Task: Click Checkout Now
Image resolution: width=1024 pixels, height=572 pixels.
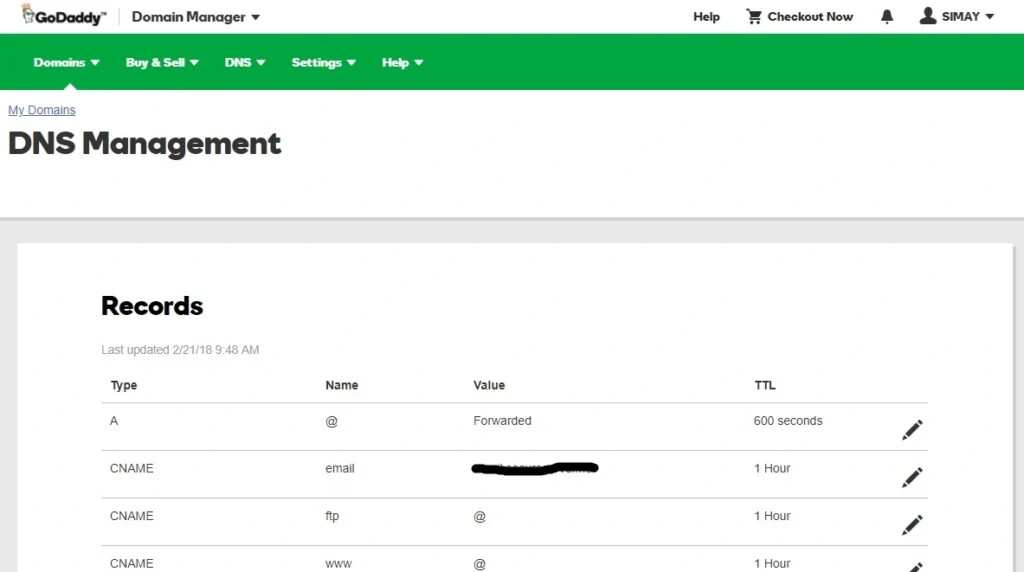Action: click(810, 17)
